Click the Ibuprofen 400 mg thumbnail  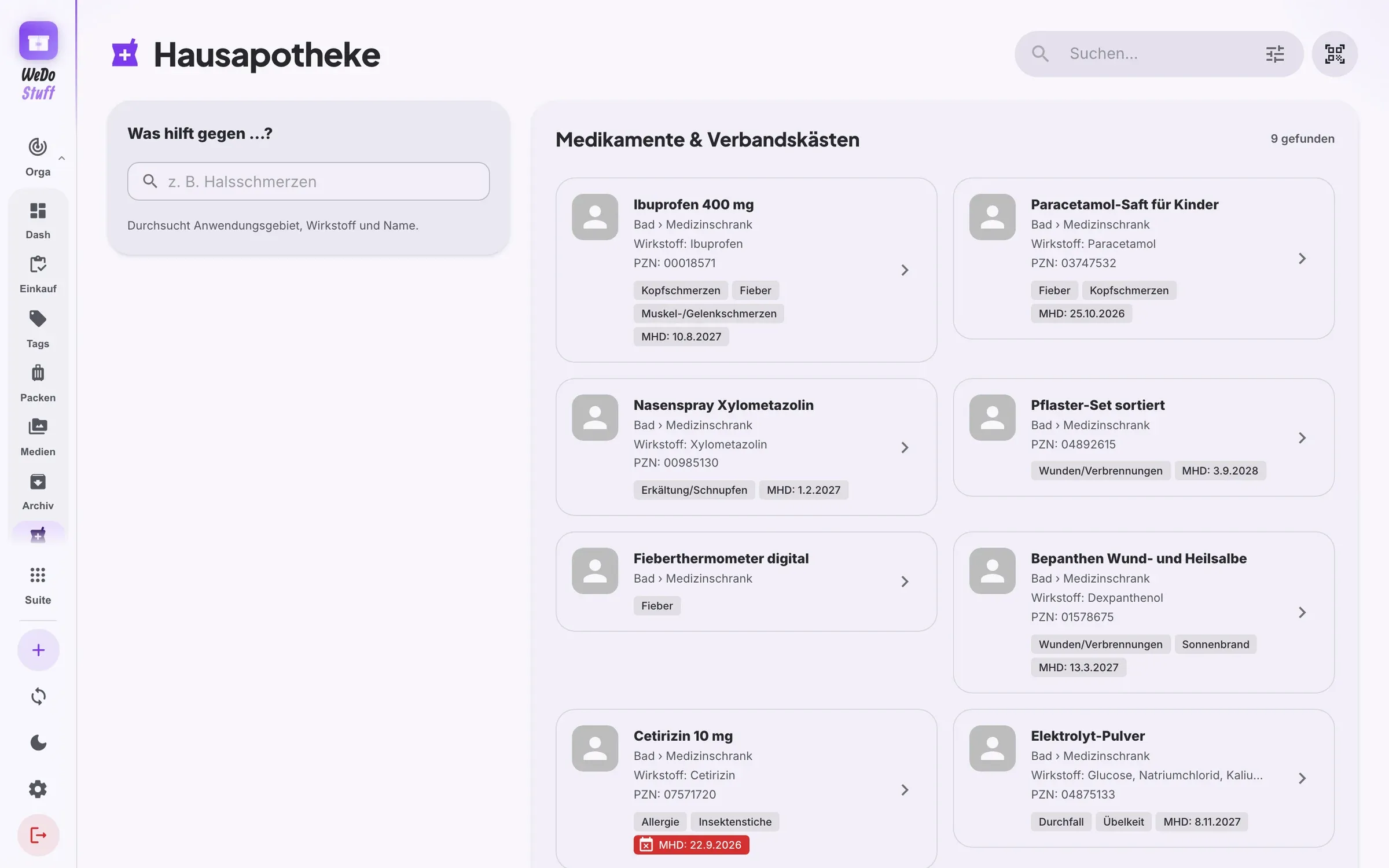pos(595,217)
